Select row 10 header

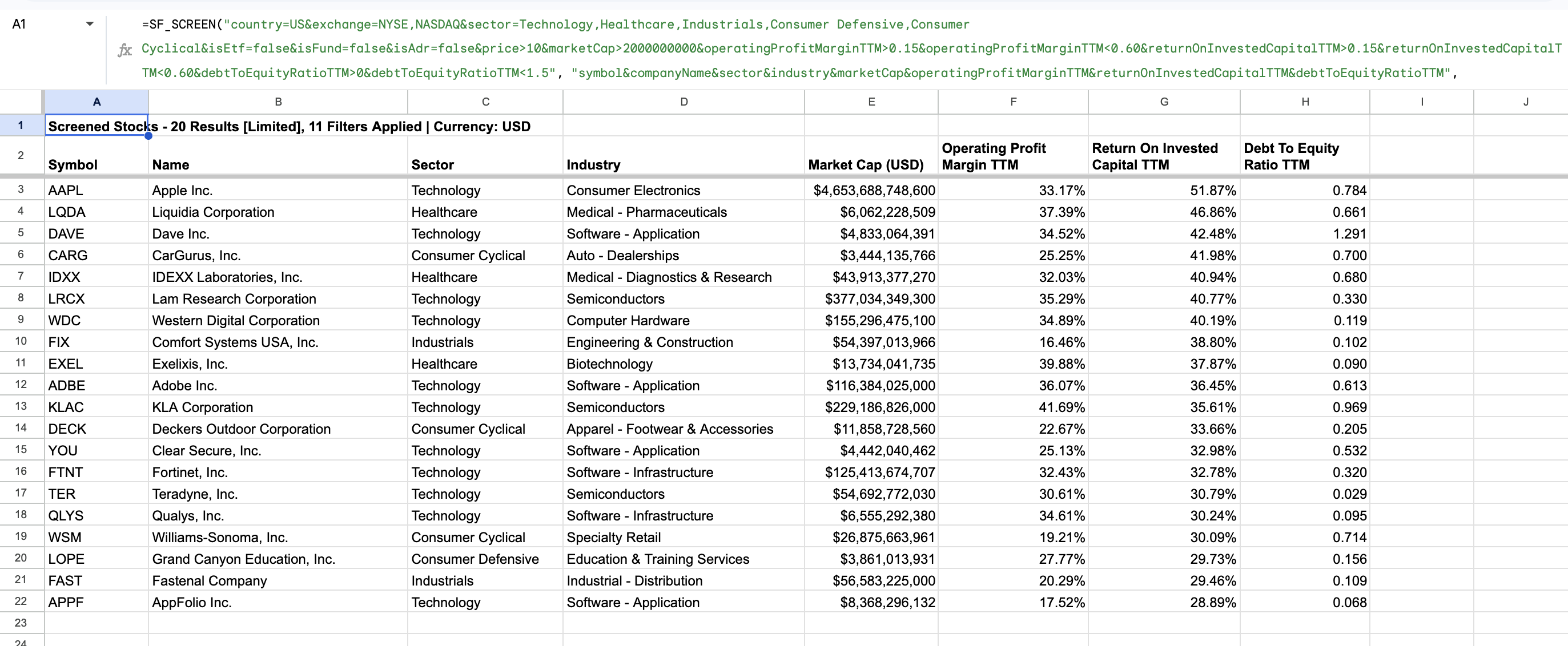(x=21, y=341)
